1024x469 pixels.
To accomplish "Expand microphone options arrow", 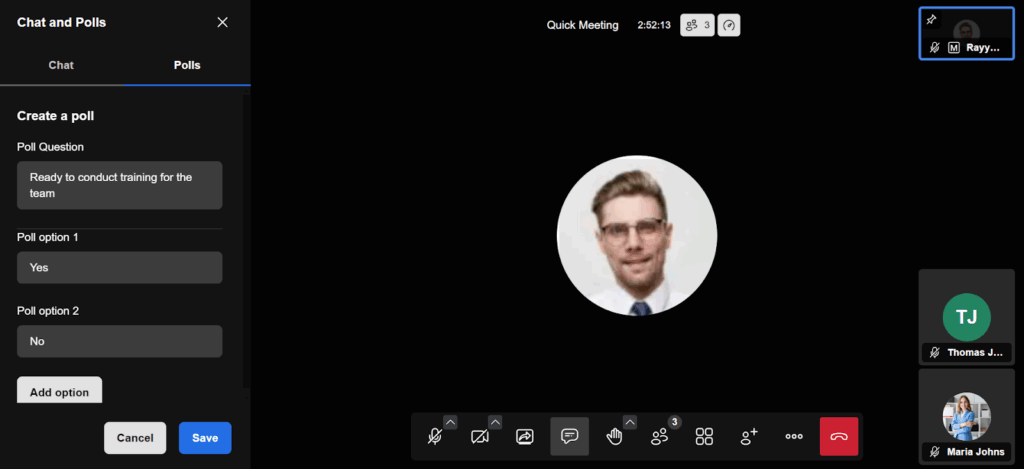I will (450, 422).
